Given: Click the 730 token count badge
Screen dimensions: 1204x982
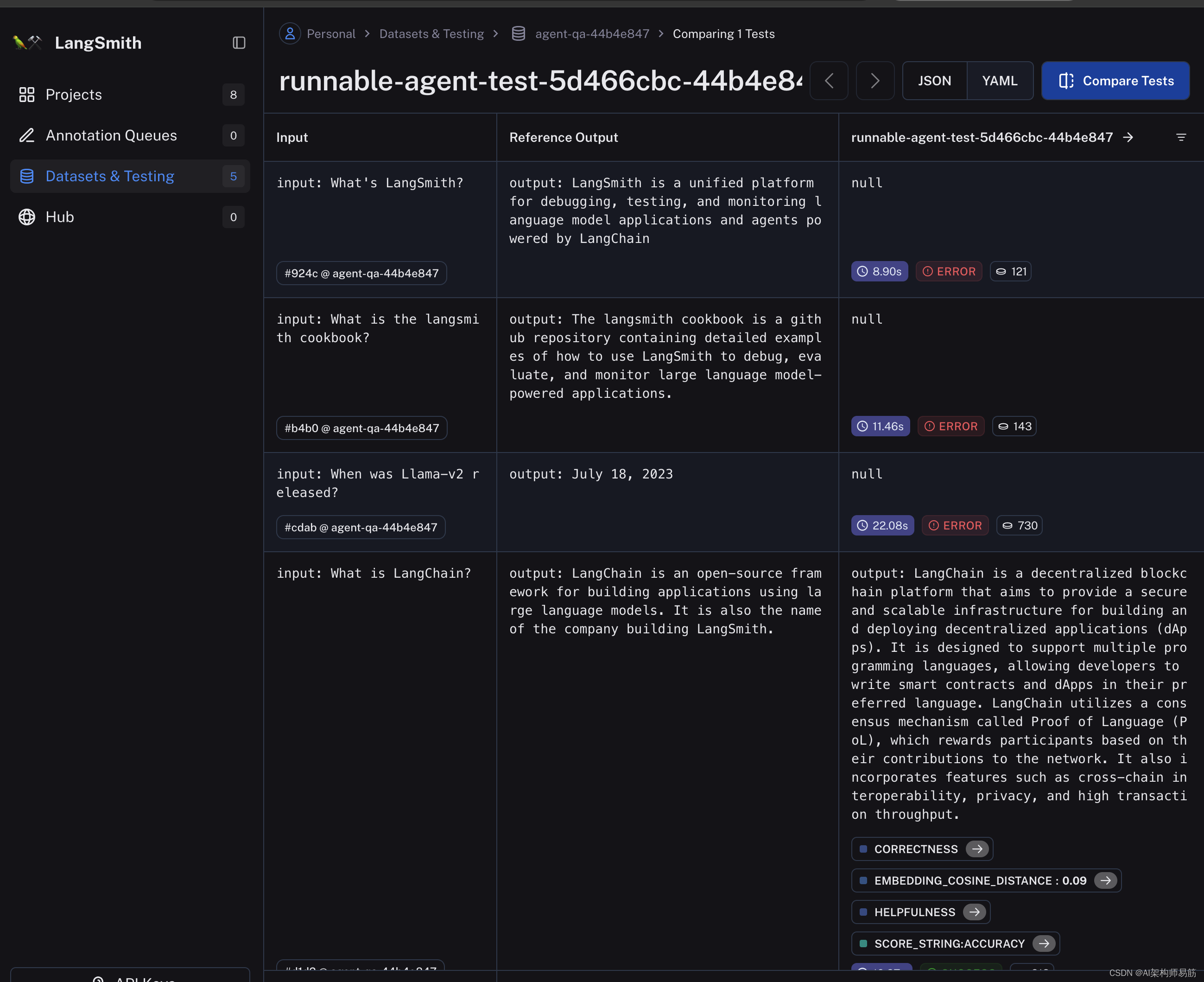Looking at the screenshot, I should click(1019, 525).
